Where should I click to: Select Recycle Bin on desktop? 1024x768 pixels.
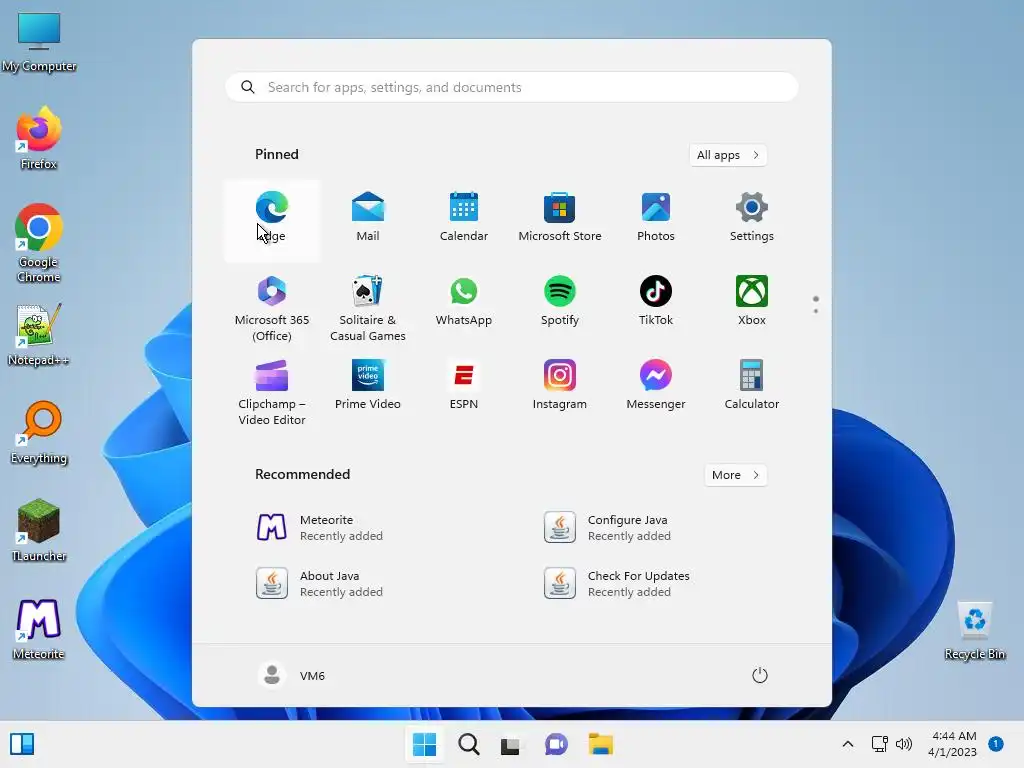click(974, 630)
